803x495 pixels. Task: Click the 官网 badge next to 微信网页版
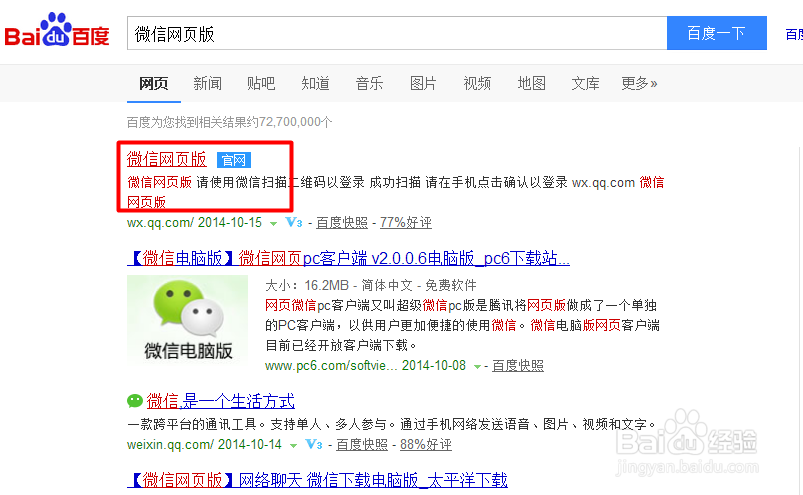234,160
